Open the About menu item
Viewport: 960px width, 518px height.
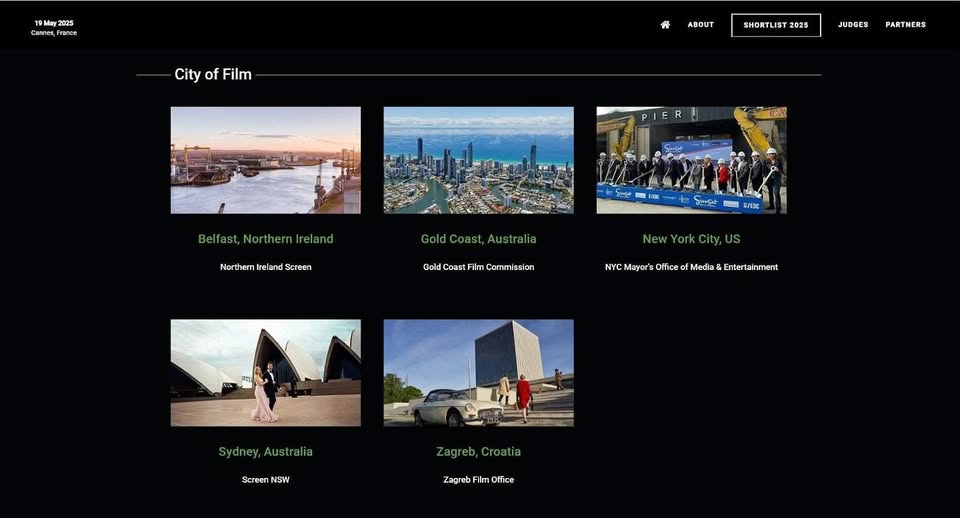pos(700,25)
